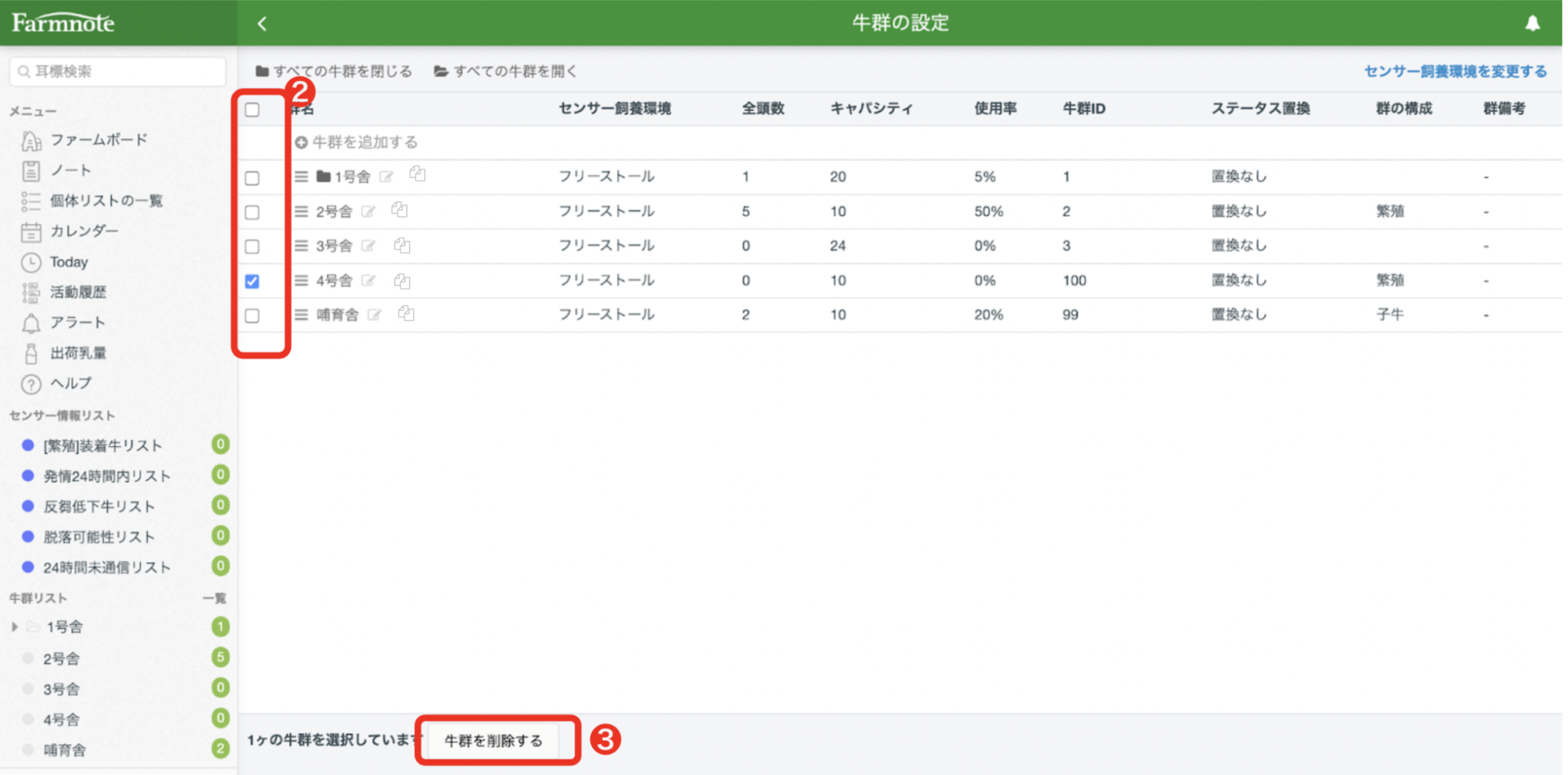
Task: Select 3号舎 in sidebar 牛群リスト
Action: coord(61,689)
